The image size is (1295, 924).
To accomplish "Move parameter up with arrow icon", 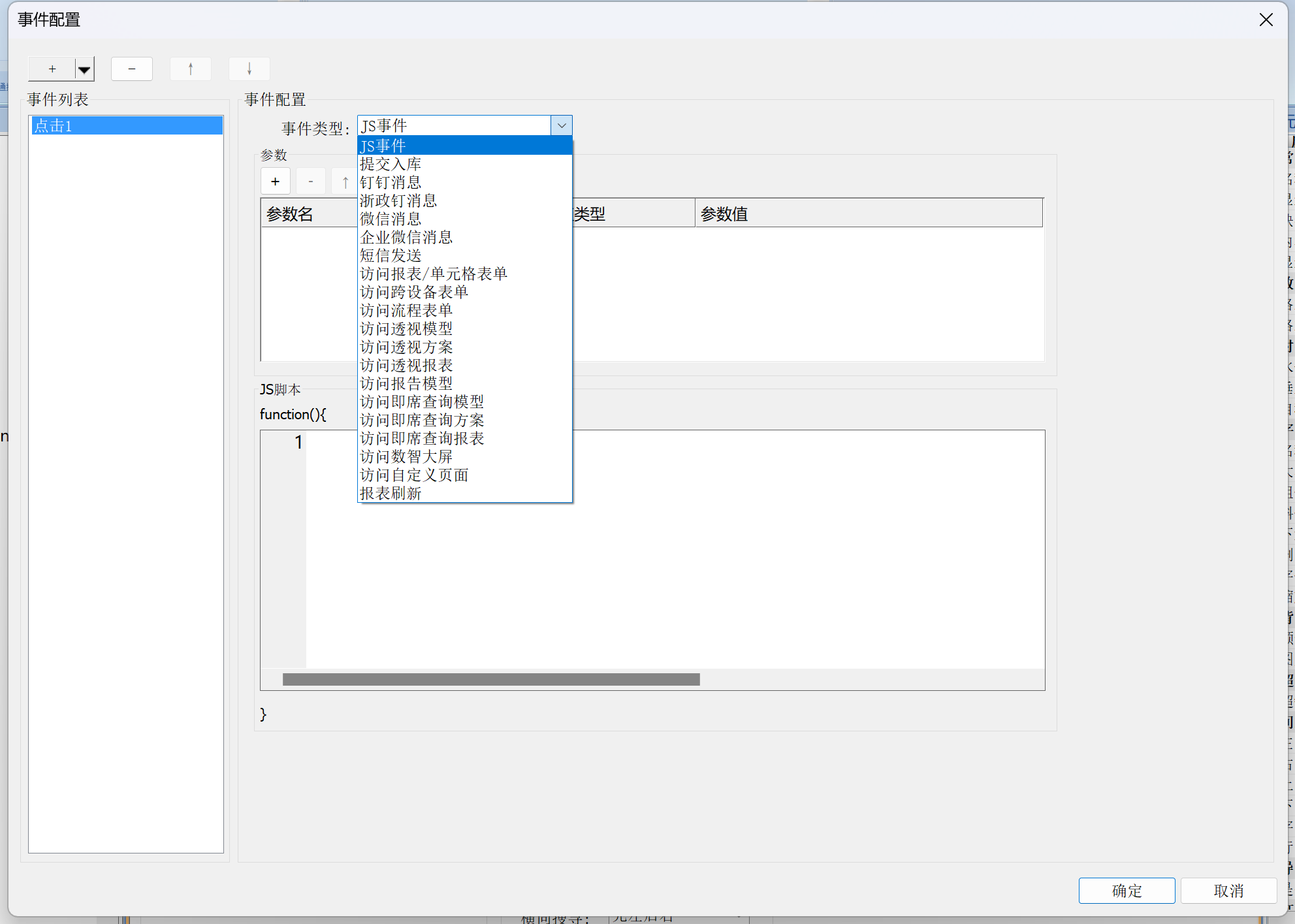I will tap(345, 182).
